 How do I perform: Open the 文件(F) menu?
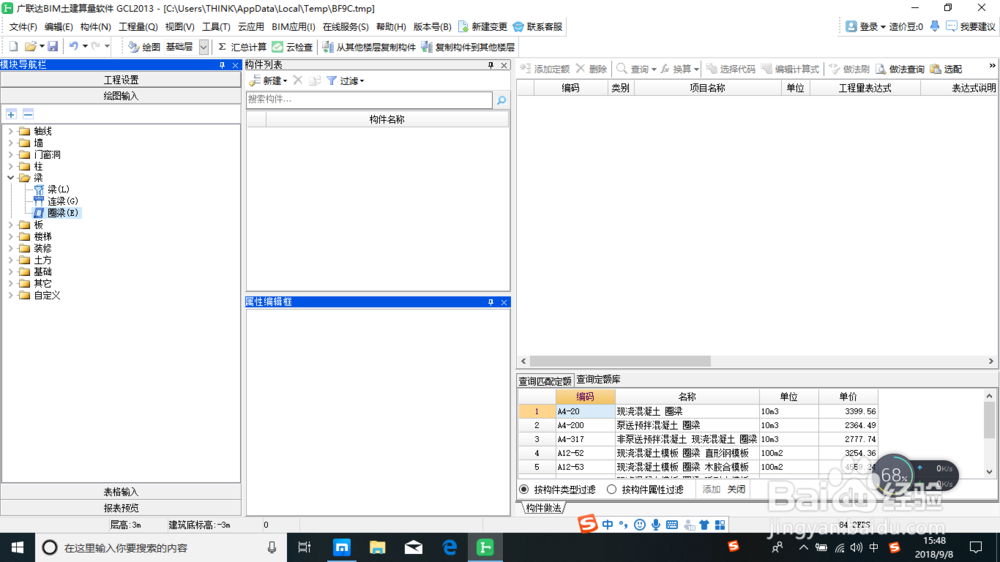point(23,27)
